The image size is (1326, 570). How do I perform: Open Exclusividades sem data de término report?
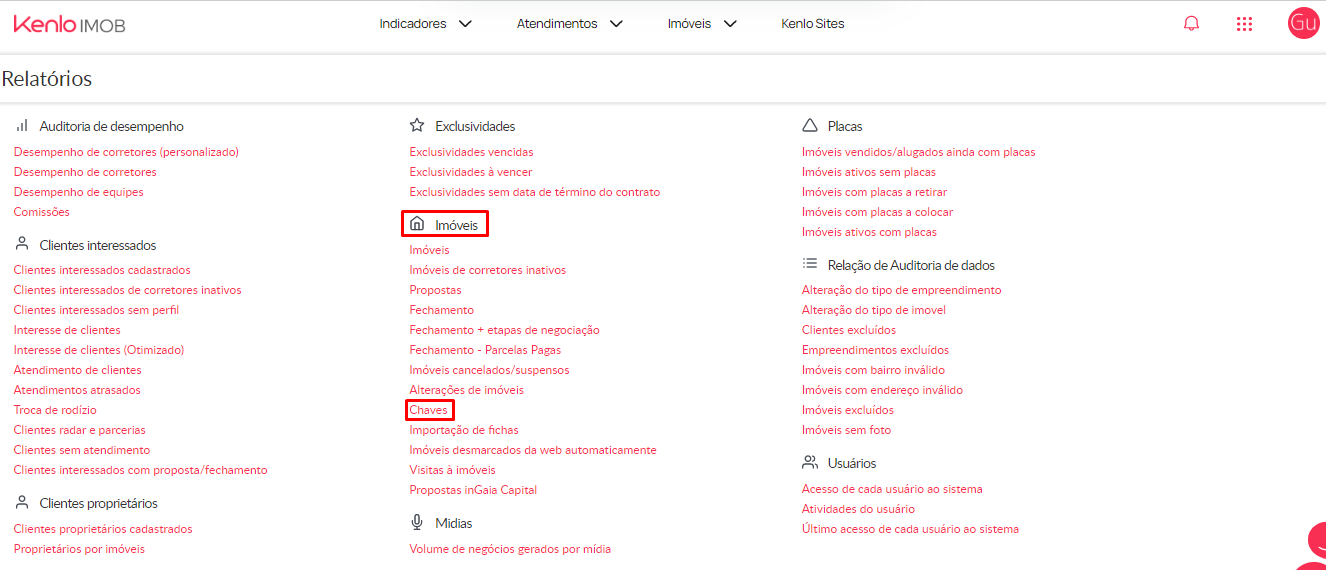(535, 192)
